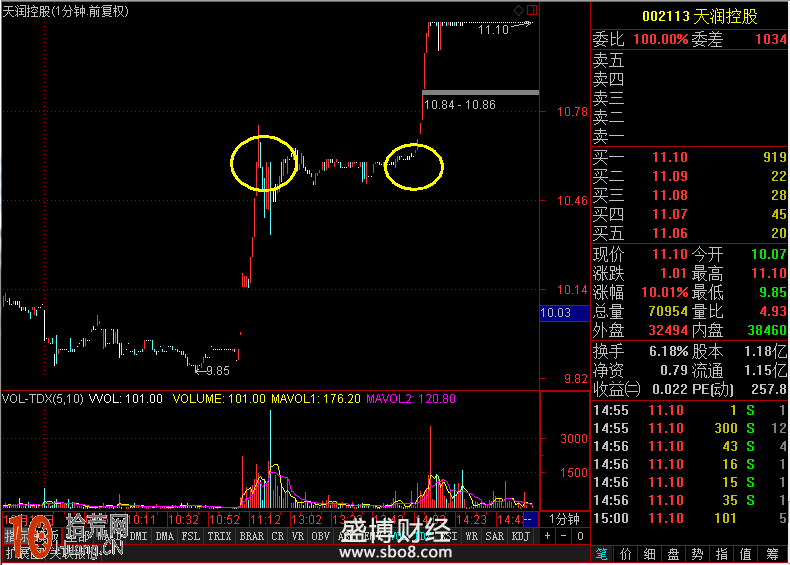Viewport: 790px width, 565px height.
Task: Switch to the 筹 chip tab
Action: 772,554
